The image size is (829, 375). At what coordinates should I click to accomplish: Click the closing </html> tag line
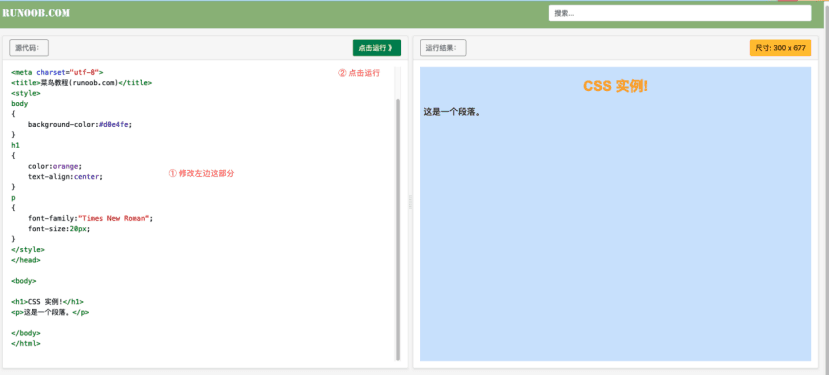pyautogui.click(x=25, y=343)
